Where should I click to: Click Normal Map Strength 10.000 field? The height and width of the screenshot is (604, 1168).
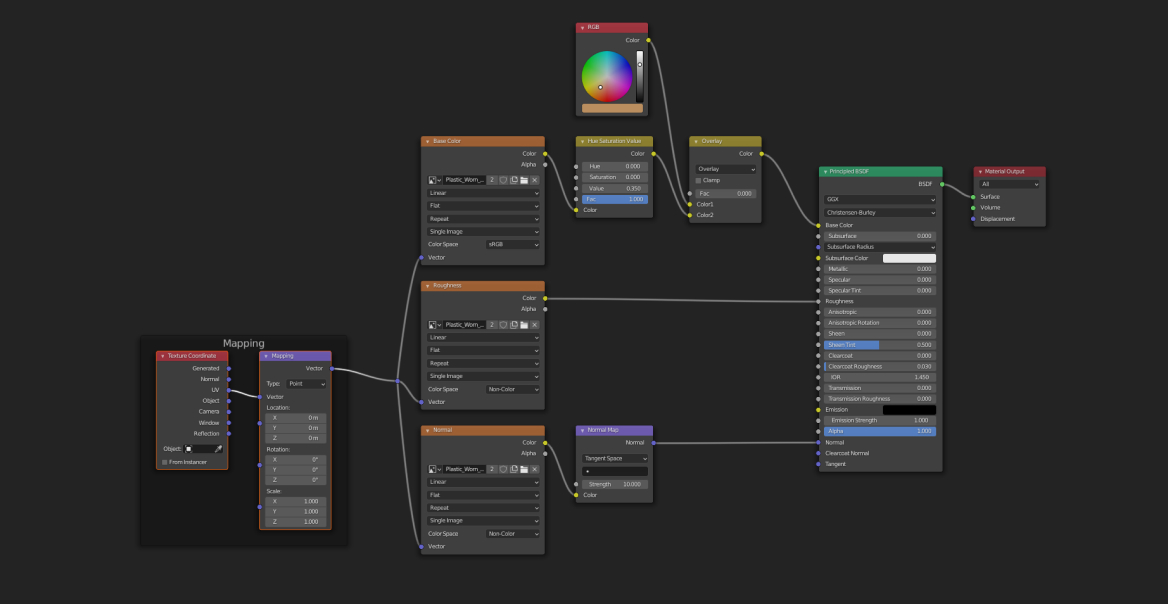pos(615,484)
